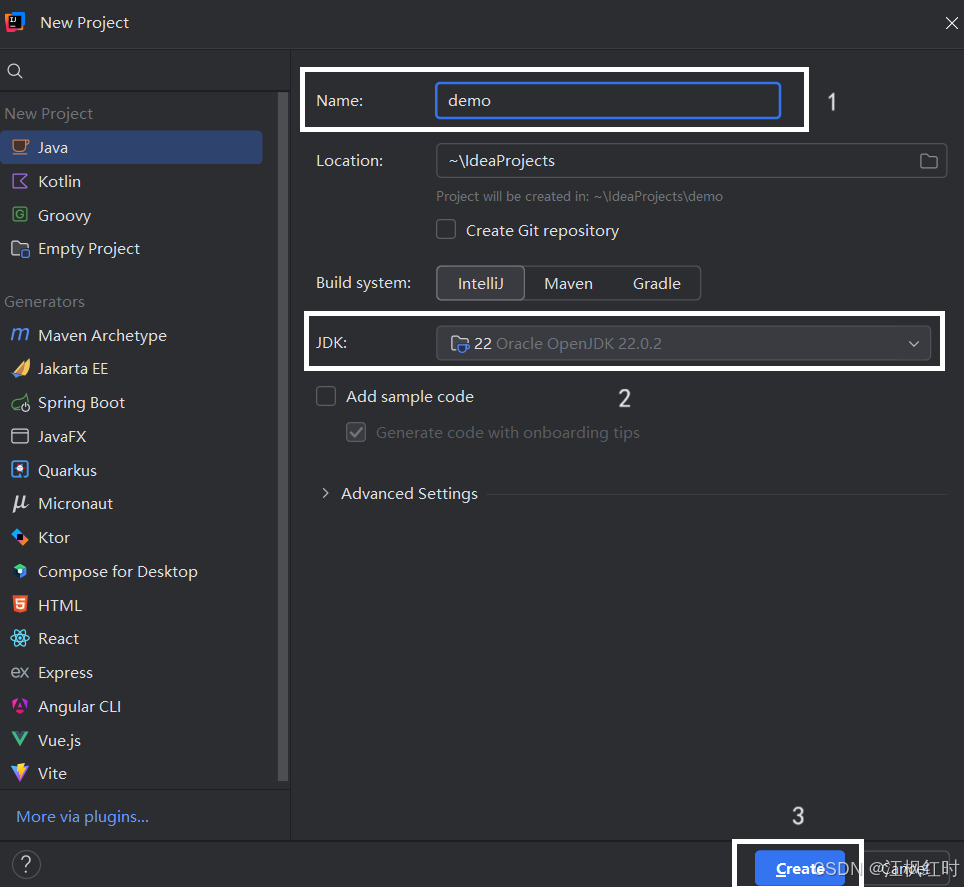Click the Empty Project folder icon
964x887 pixels.
(20, 249)
